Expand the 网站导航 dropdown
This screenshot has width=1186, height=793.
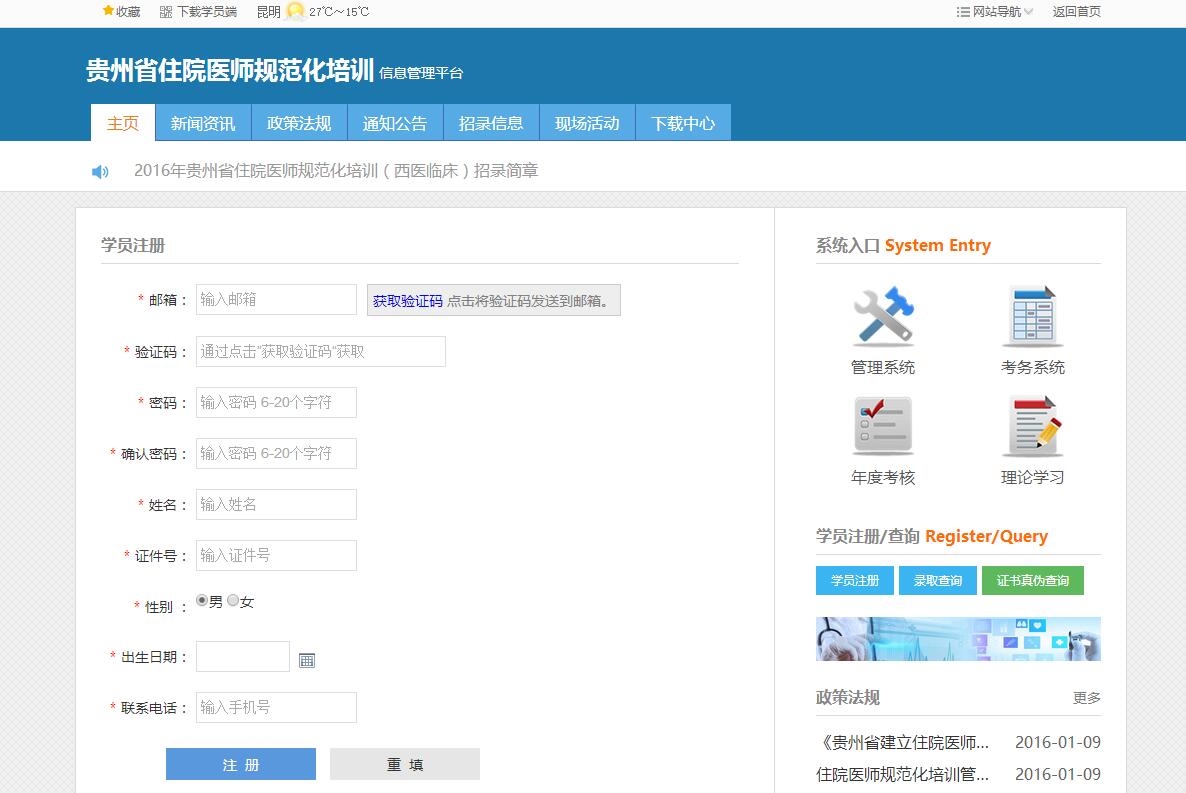click(995, 12)
